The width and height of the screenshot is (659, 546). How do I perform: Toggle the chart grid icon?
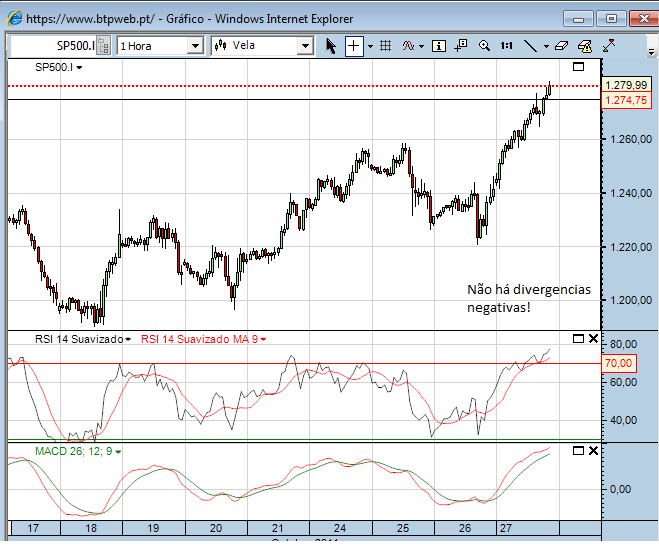(385, 45)
